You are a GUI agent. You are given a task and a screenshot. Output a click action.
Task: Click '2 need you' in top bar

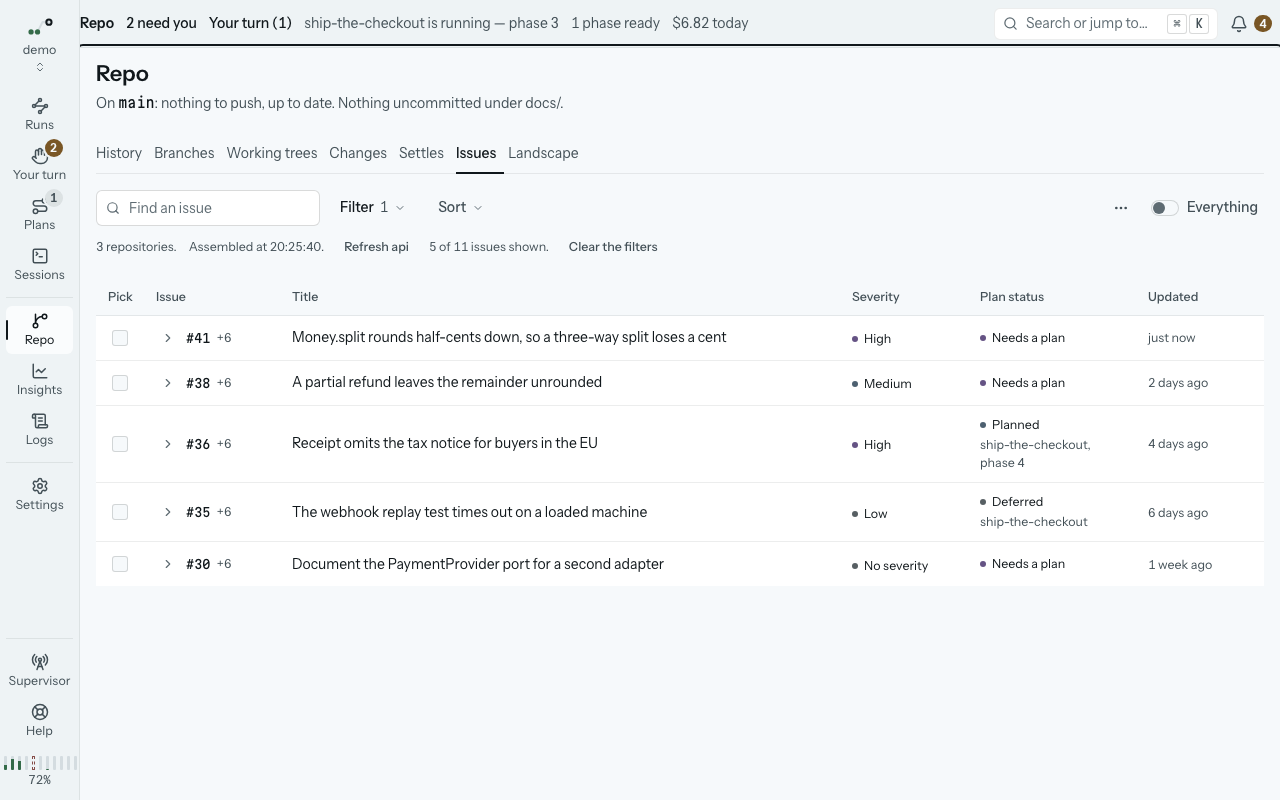[161, 23]
